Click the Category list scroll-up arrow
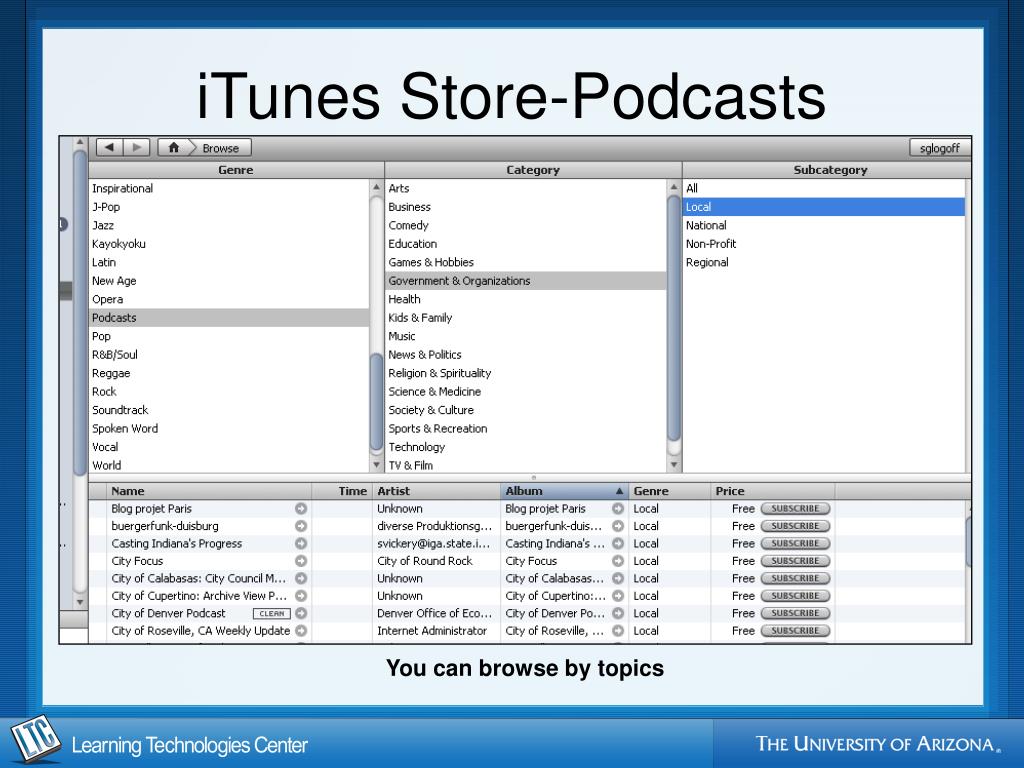Viewport: 1024px width, 768px height. pyautogui.click(x=674, y=187)
